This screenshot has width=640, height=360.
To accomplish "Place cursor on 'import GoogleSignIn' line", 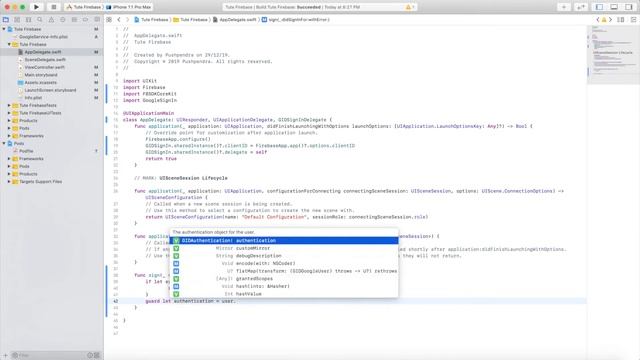I will (150, 100).
